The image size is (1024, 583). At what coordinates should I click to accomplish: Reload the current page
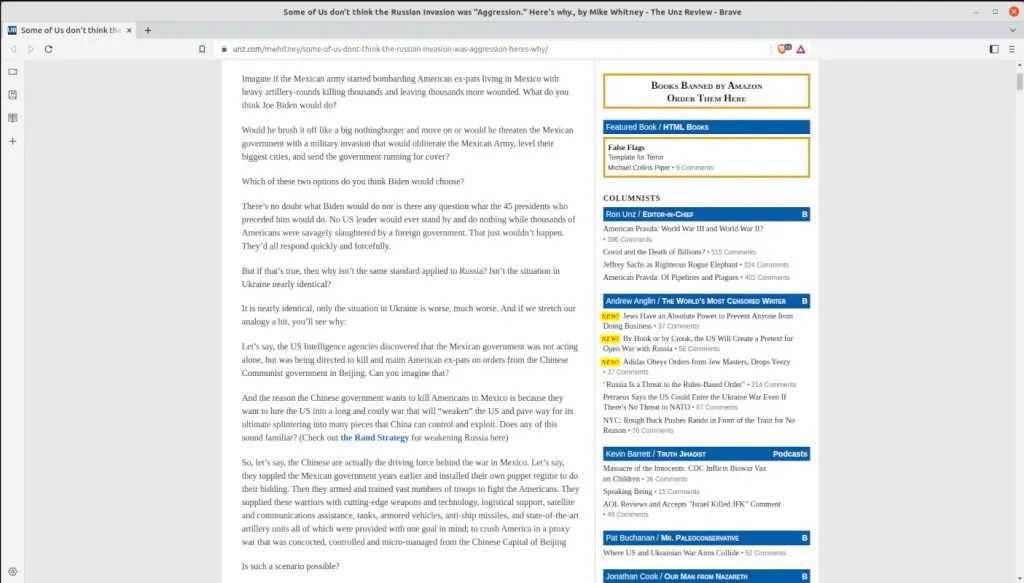coord(48,49)
